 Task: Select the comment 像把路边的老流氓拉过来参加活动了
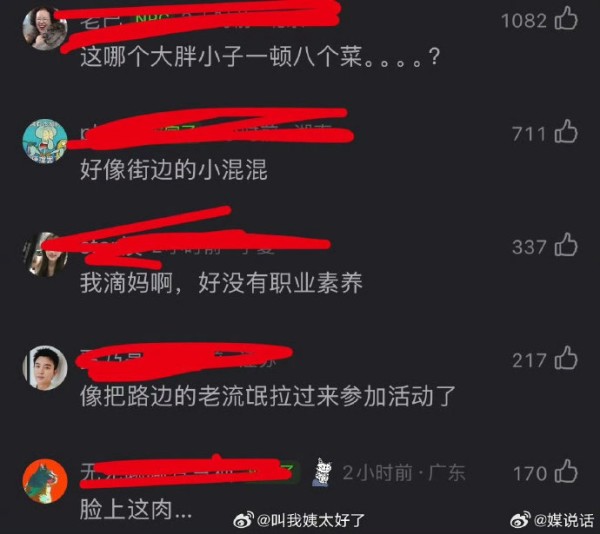click(268, 396)
